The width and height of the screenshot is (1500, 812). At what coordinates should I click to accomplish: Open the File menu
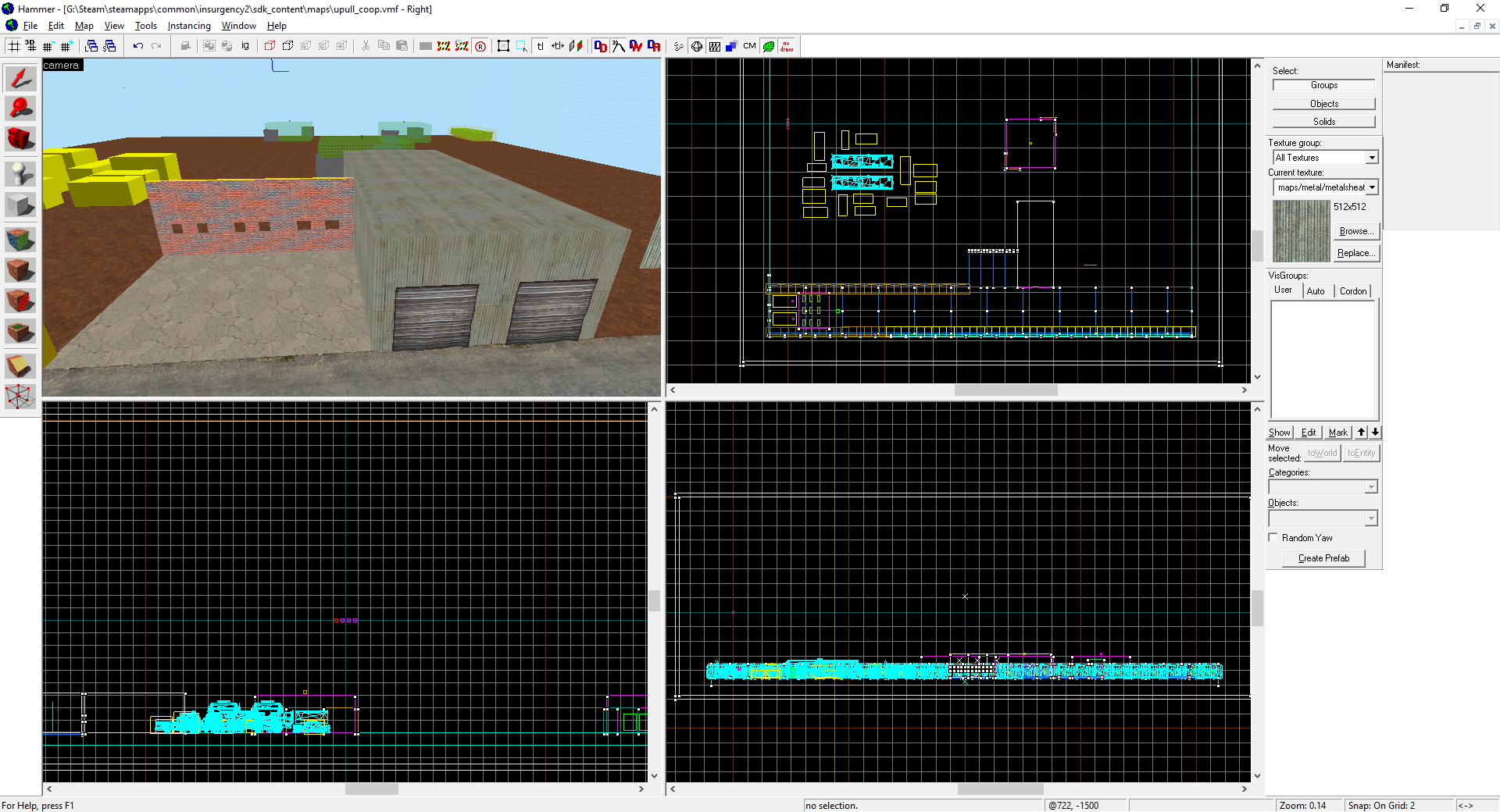coord(30,26)
